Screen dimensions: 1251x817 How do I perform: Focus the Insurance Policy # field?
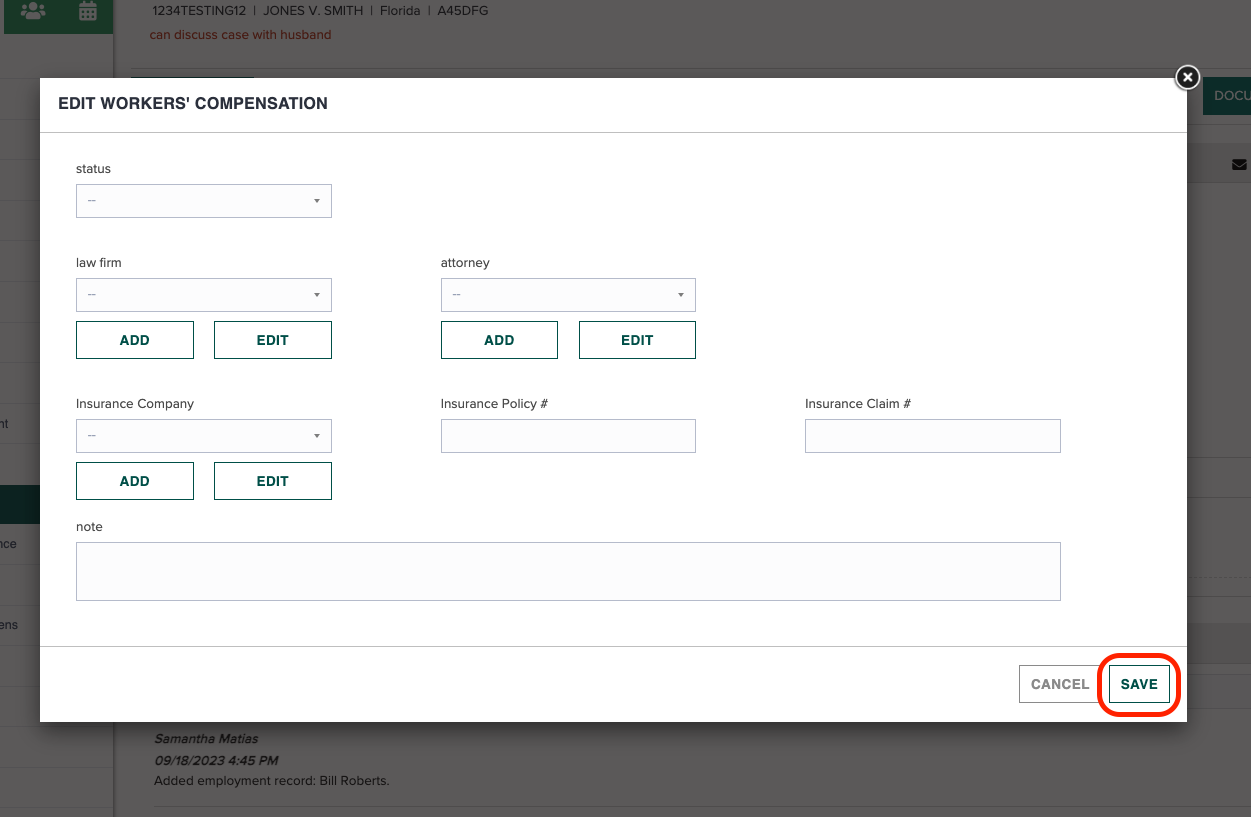(x=568, y=436)
